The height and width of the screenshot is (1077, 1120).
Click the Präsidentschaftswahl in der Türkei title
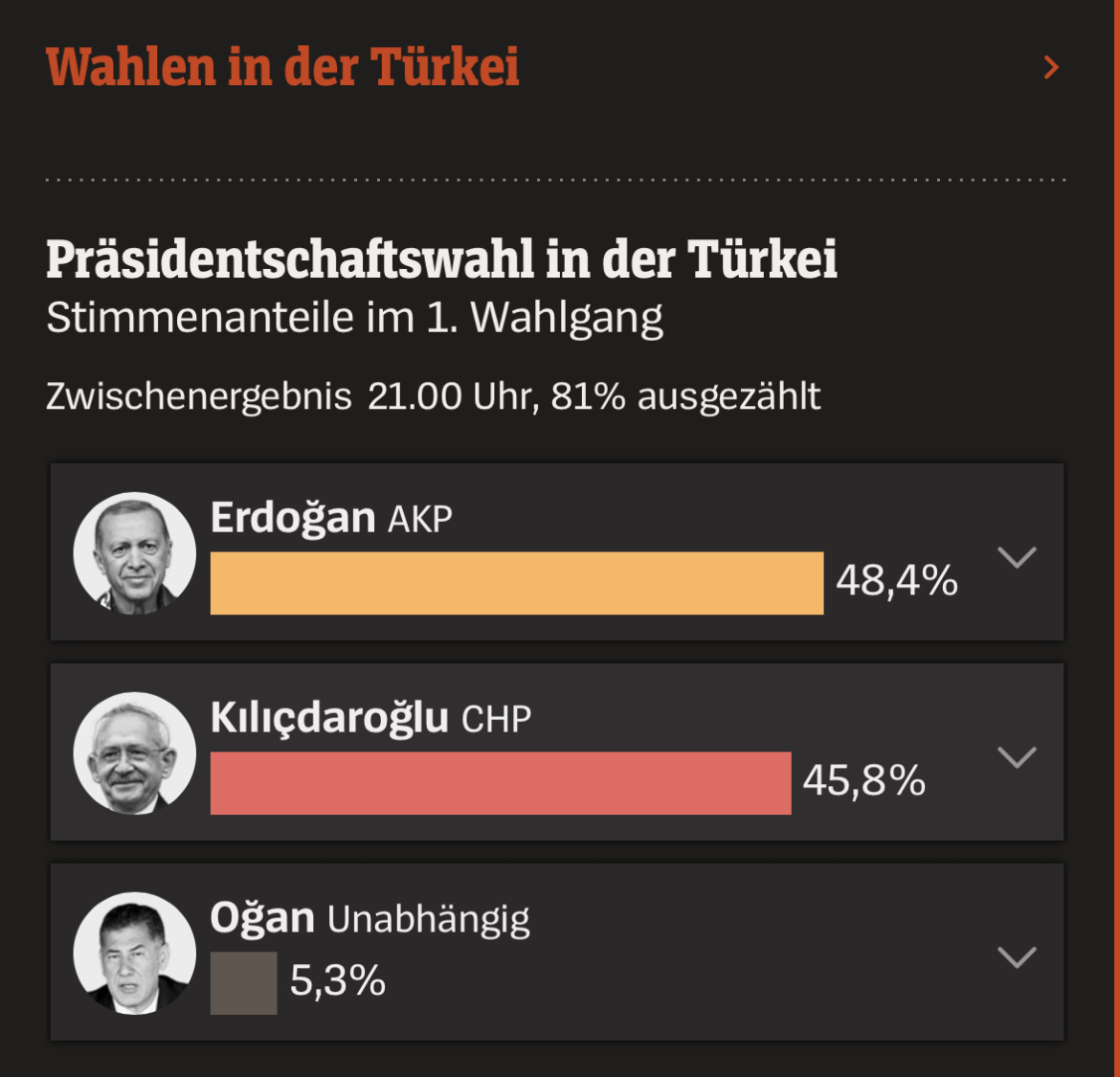(x=441, y=259)
